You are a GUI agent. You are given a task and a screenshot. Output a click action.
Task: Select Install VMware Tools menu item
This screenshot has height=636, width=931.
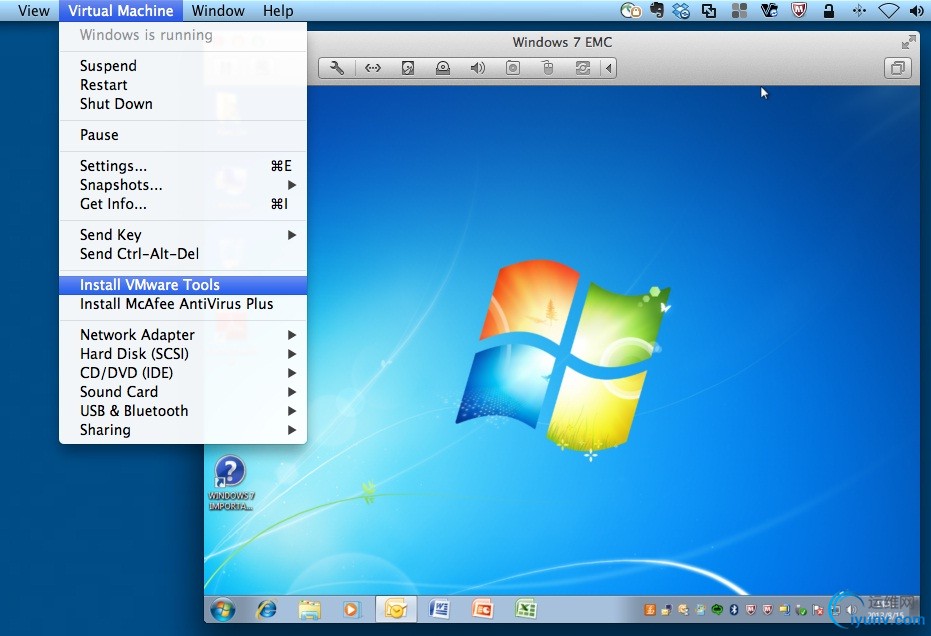[150, 285]
